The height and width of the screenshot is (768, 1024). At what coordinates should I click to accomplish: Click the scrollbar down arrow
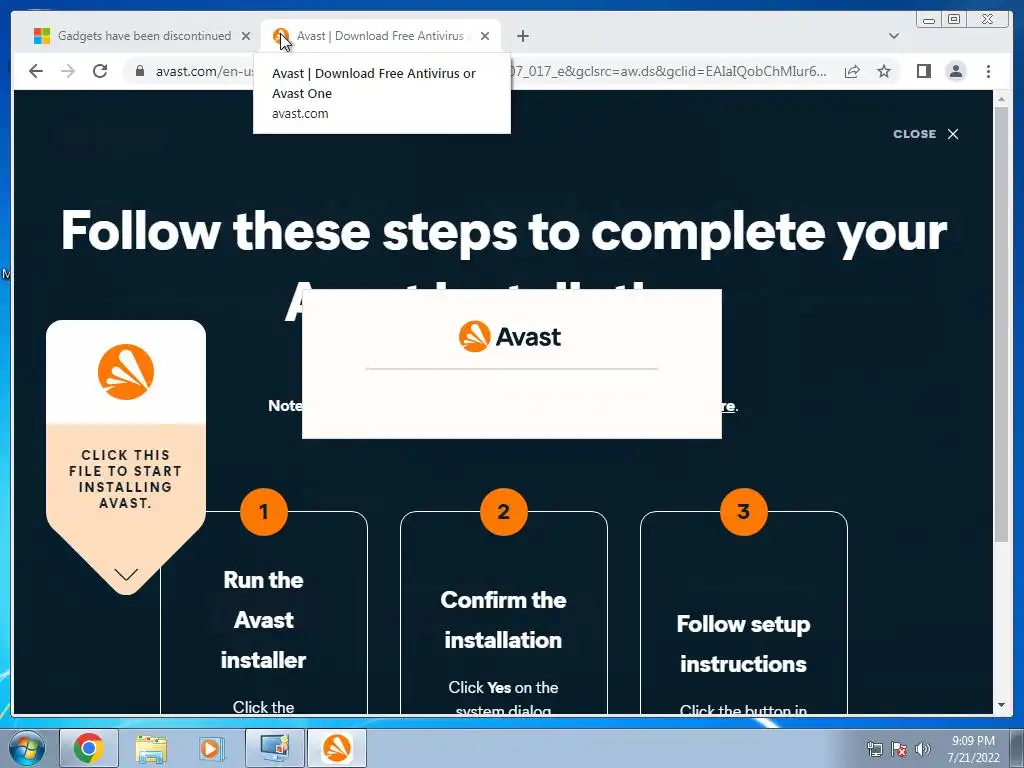pyautogui.click(x=1001, y=705)
